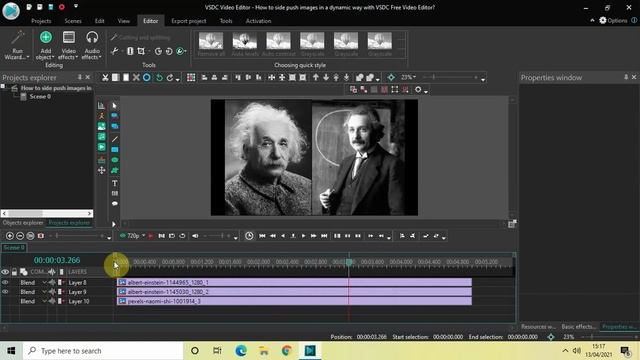
Task: Click the timeline Zoom out minus icon
Action: pyautogui.click(x=20, y=236)
